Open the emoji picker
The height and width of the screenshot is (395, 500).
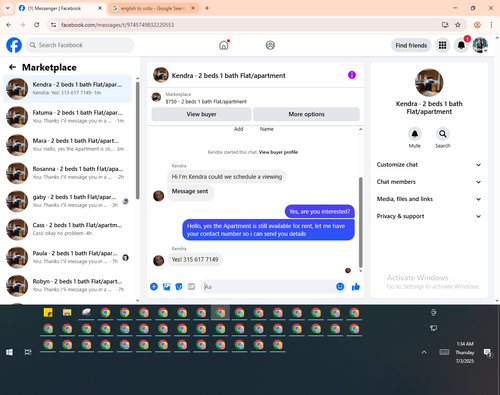340,286
